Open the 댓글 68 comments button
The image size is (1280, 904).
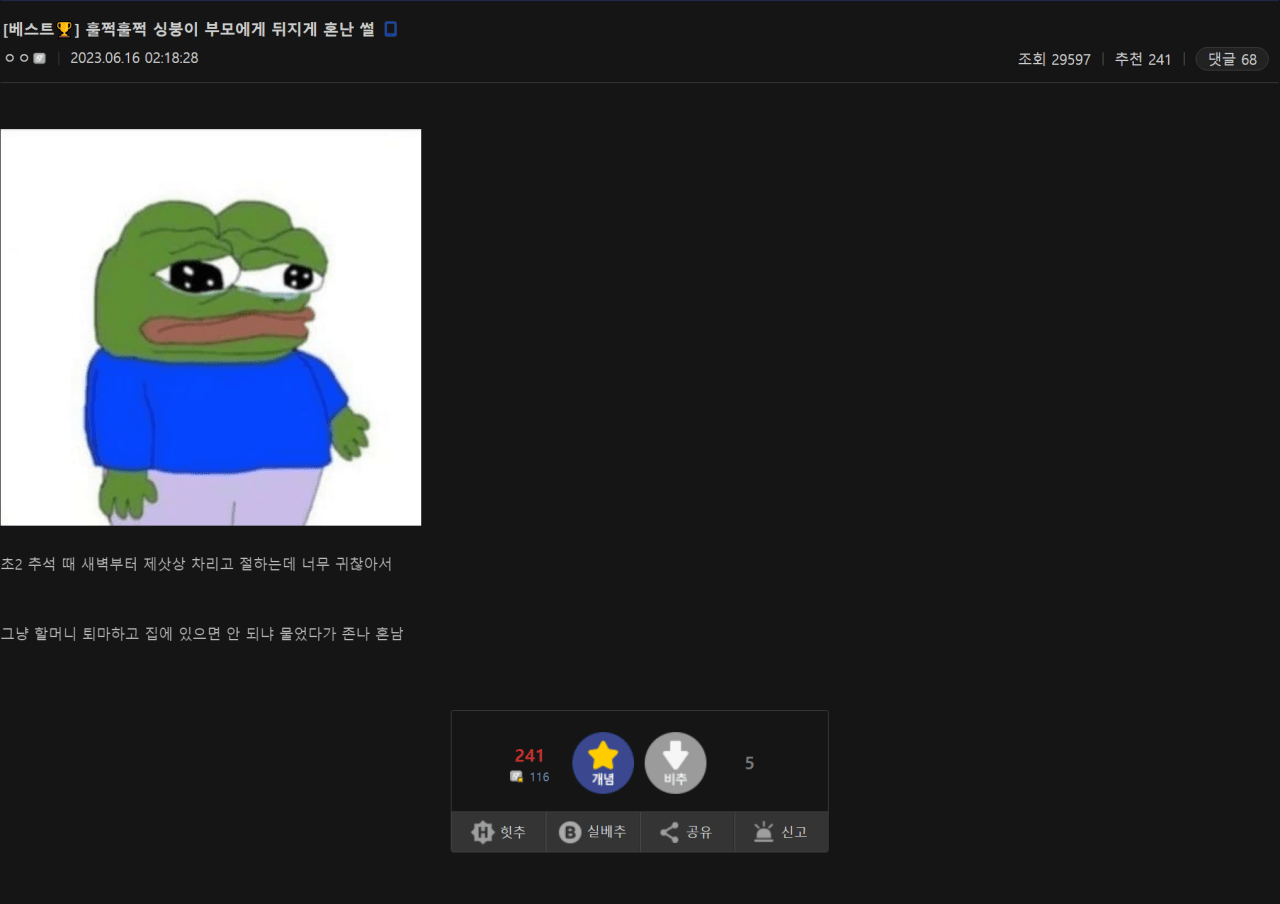click(1232, 59)
